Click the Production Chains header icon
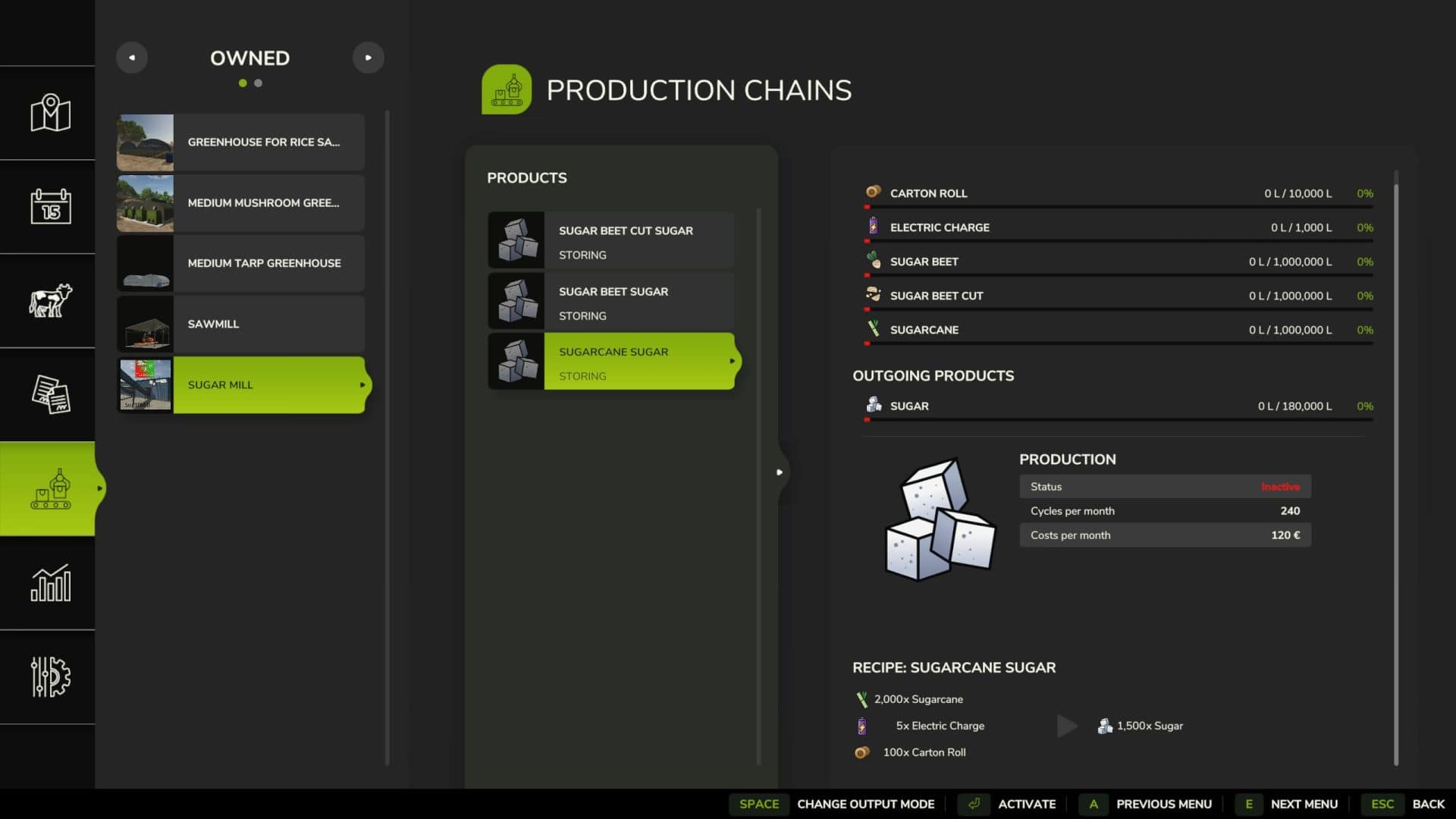Viewport: 1456px width, 819px height. coord(506,89)
